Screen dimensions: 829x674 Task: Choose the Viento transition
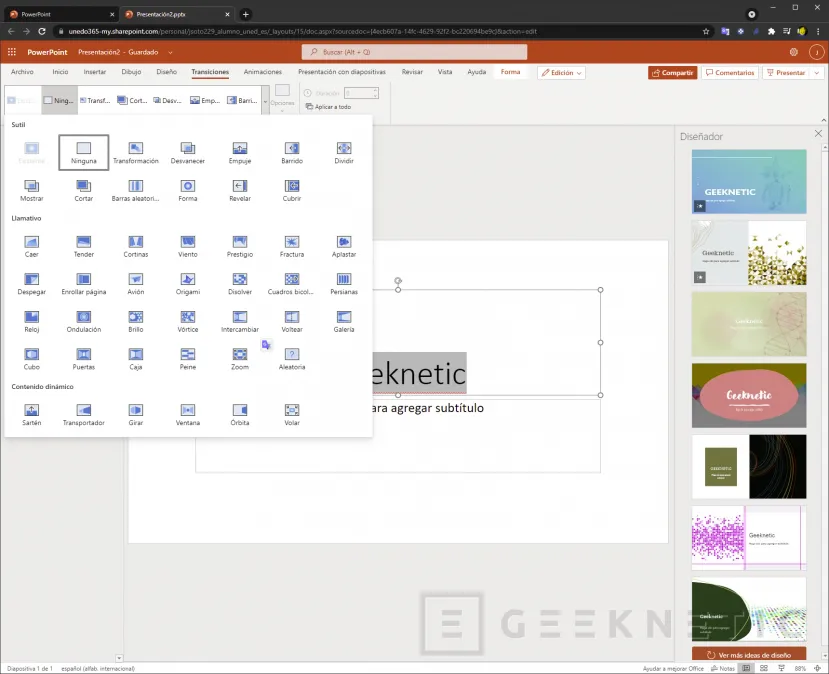188,246
